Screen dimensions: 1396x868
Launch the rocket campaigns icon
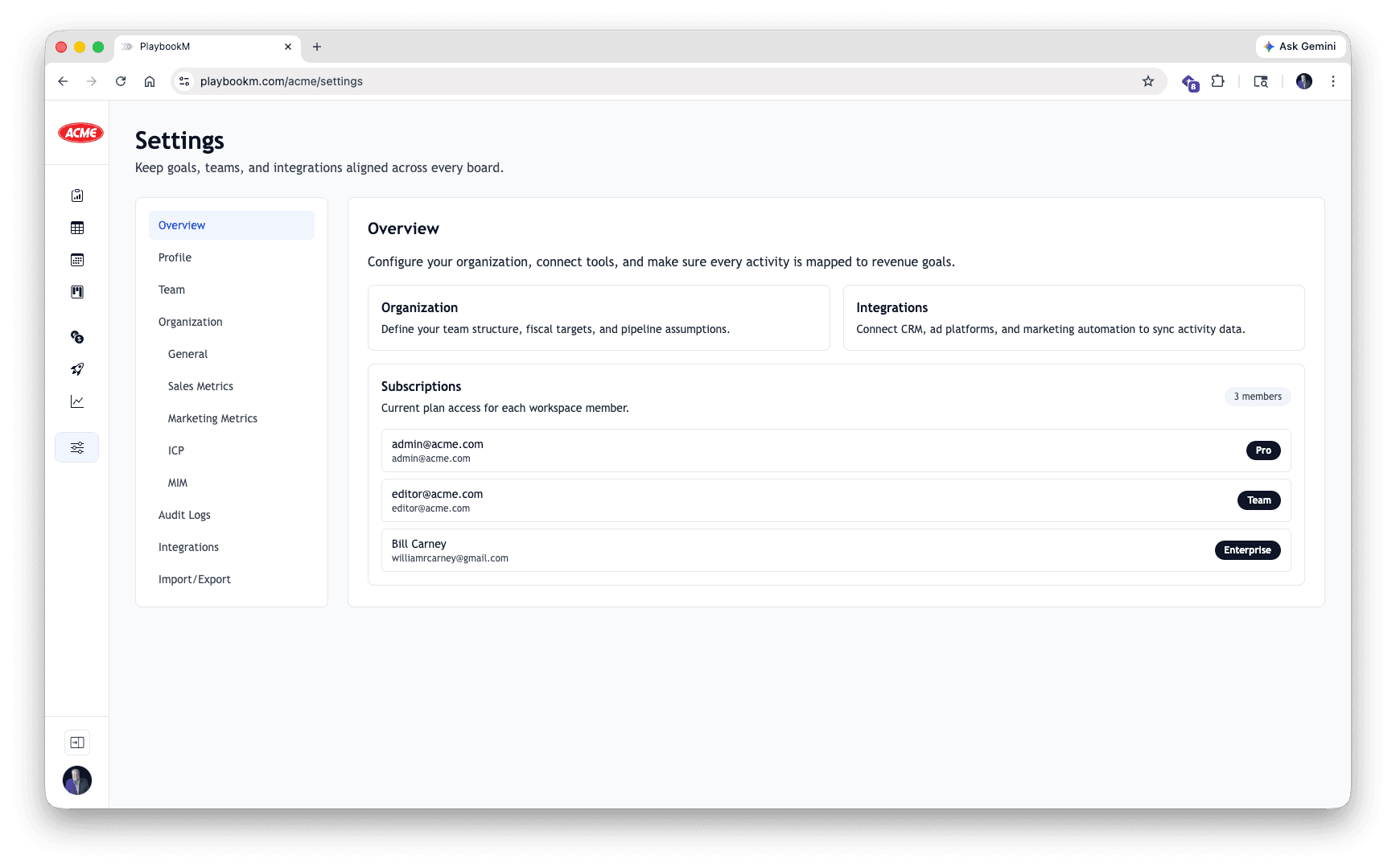[76, 368]
